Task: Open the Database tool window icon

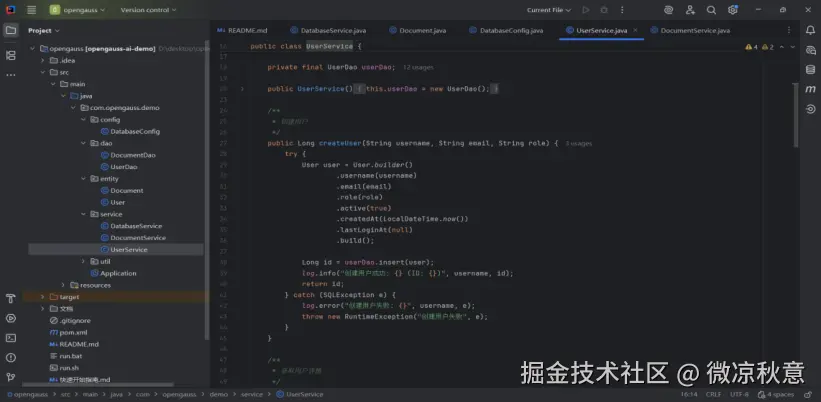Action: (x=810, y=70)
